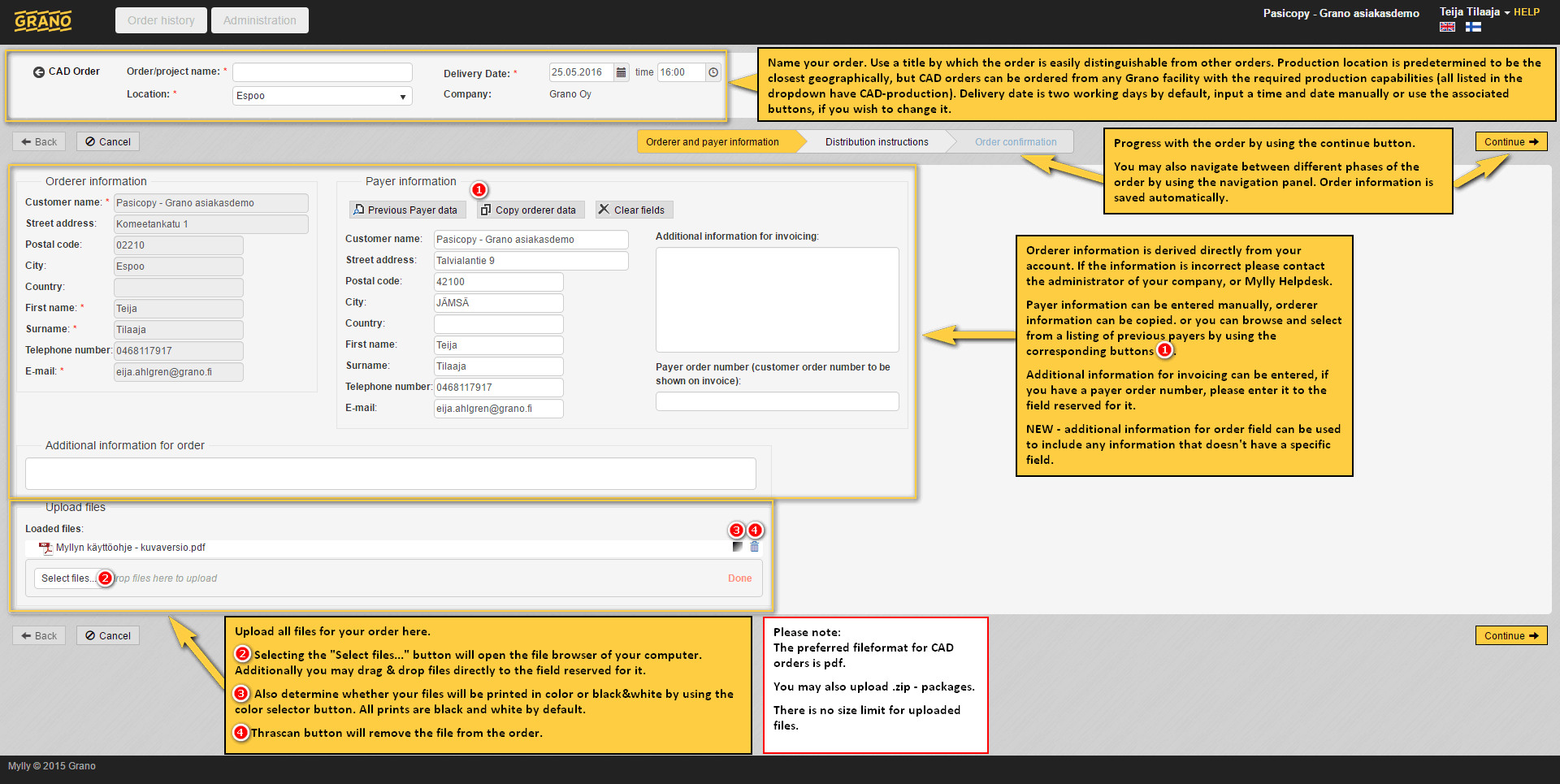The height and width of the screenshot is (784, 1560).
Task: Go to the Distribution instructions step
Action: (x=876, y=142)
